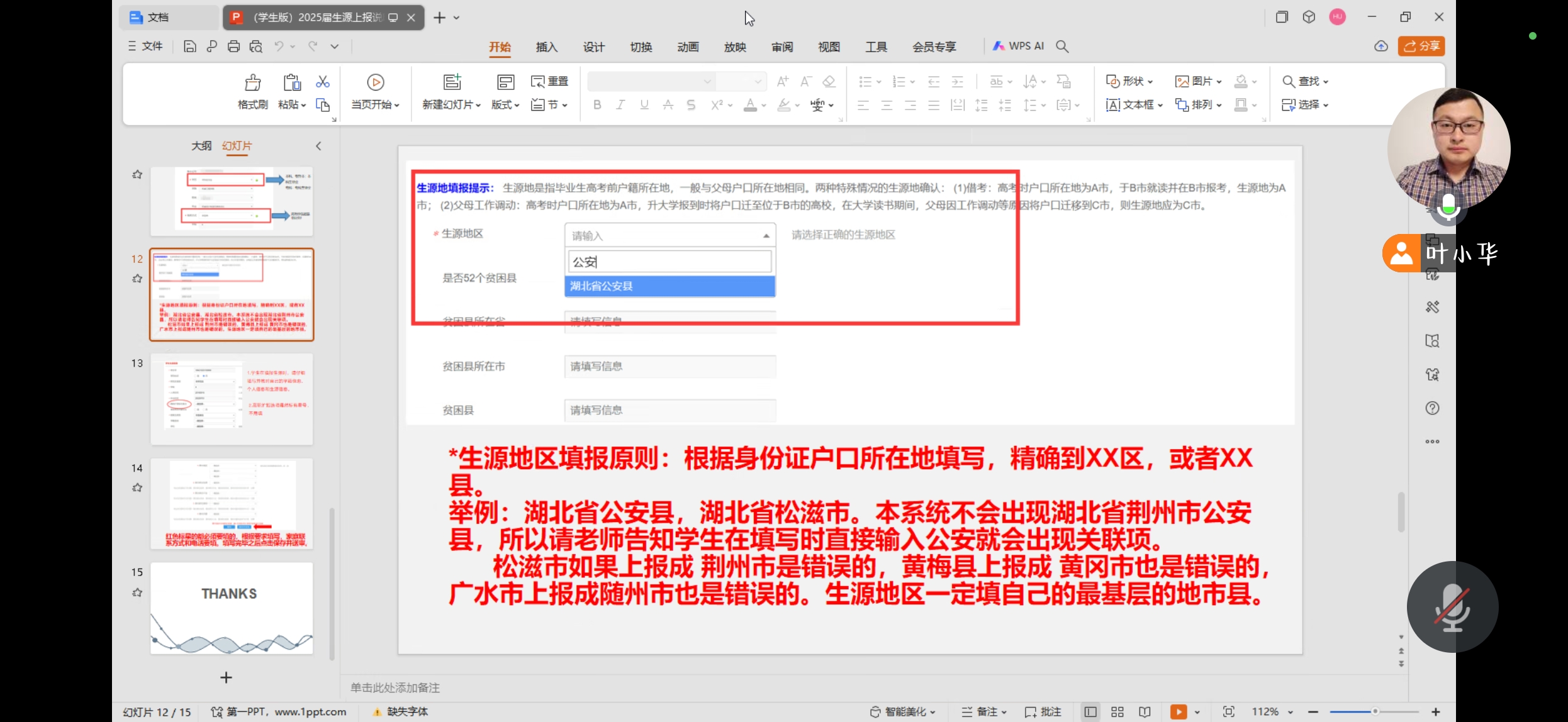
Task: Click the zoom slider in status bar
Action: tap(1375, 711)
